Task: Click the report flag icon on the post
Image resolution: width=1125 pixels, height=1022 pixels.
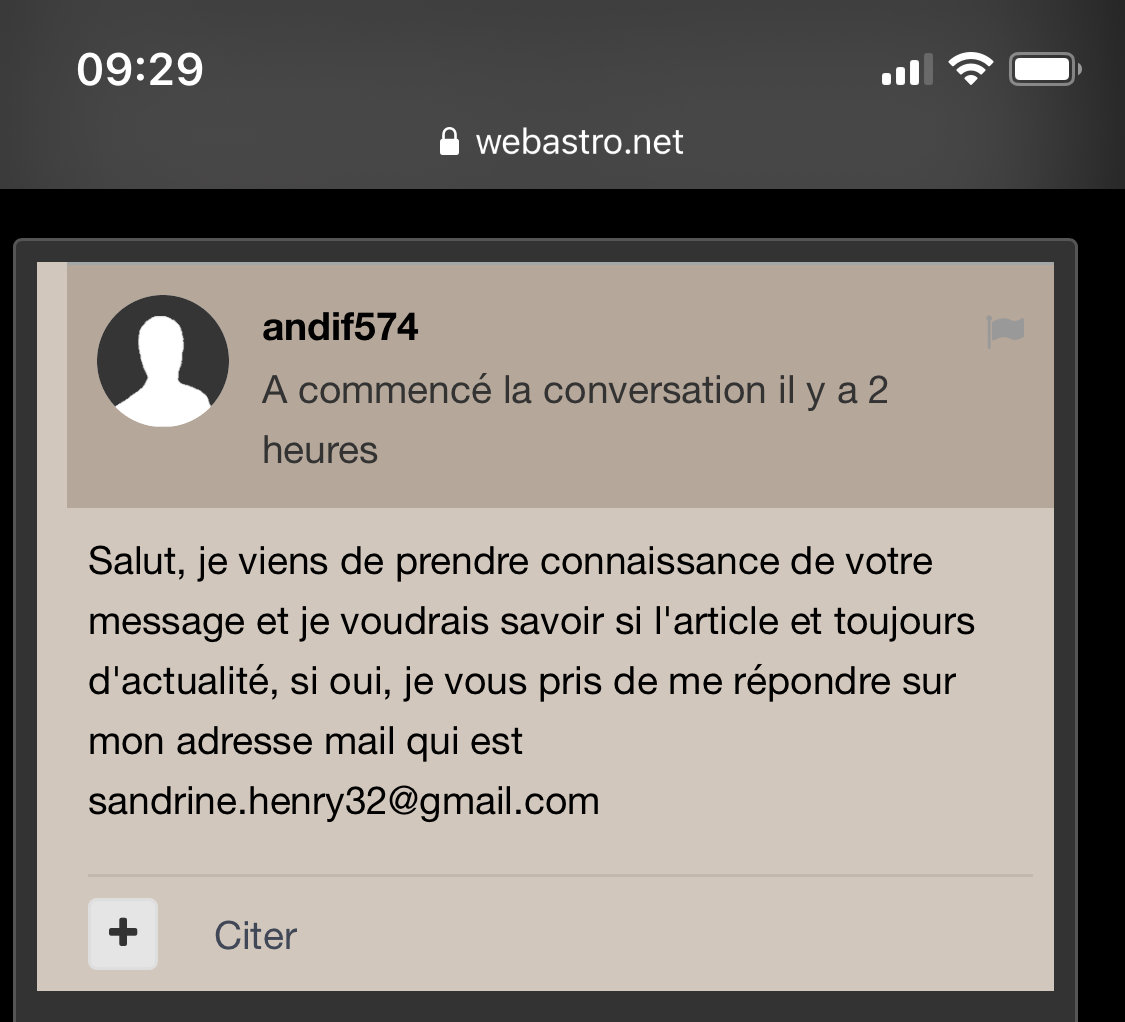Action: click(1005, 331)
